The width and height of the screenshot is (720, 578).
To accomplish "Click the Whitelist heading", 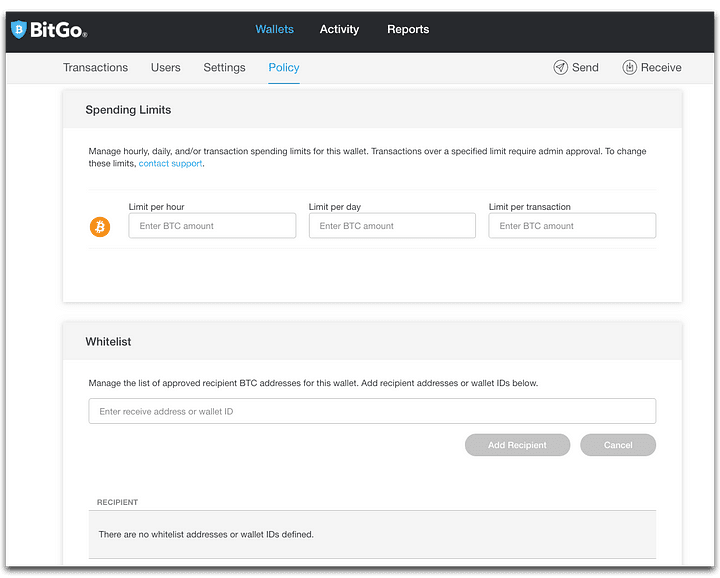I will 108,342.
